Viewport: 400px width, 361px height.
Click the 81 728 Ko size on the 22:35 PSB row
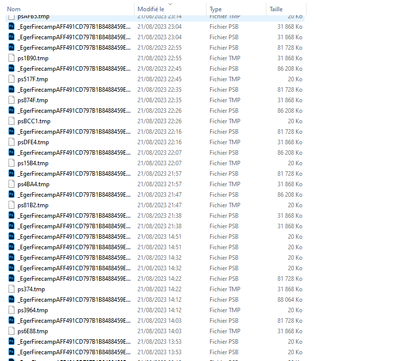coord(290,89)
